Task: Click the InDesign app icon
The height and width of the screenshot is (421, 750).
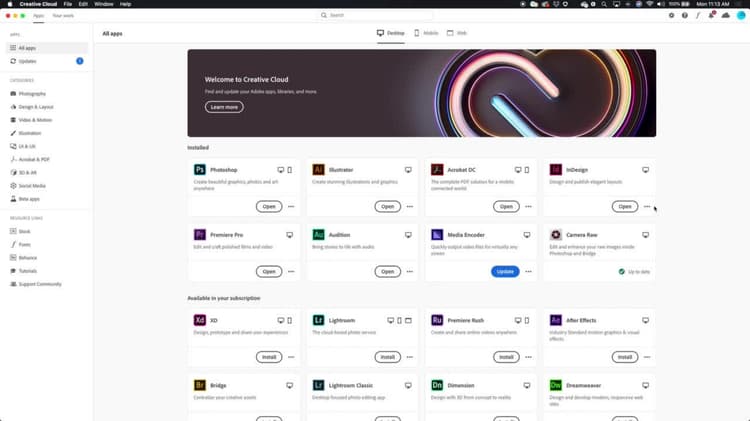Action: [x=555, y=170]
